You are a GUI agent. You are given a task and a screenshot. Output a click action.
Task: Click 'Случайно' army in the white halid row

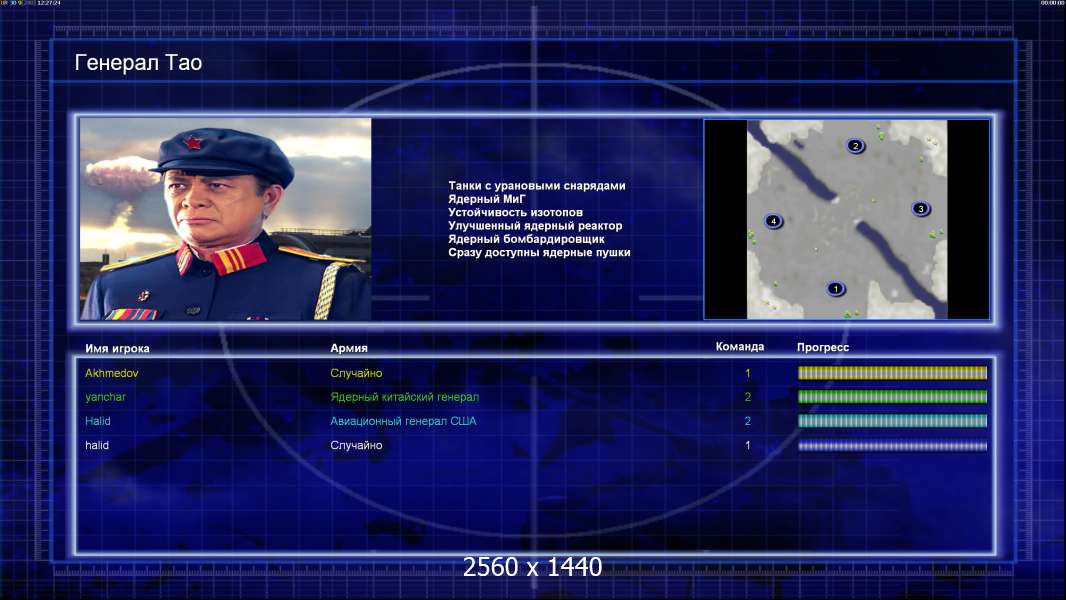click(356, 445)
